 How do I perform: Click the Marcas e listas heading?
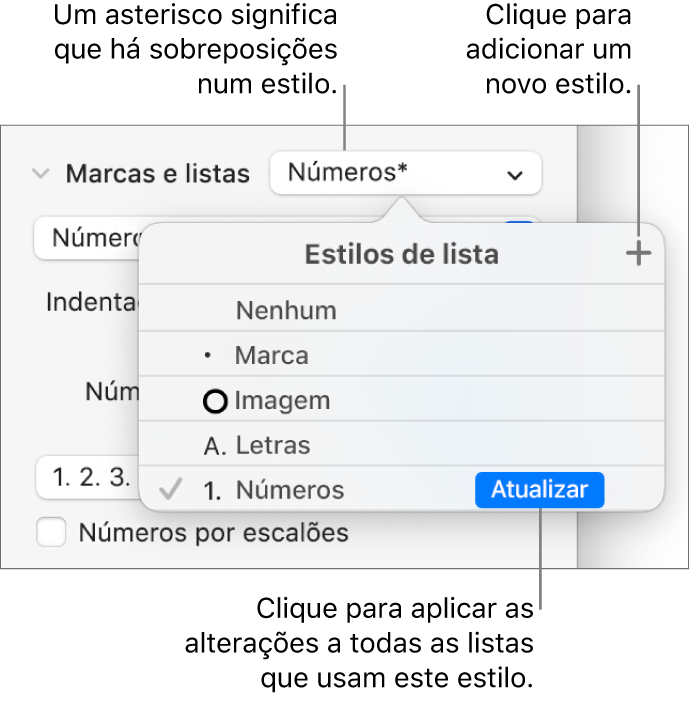coord(157,174)
